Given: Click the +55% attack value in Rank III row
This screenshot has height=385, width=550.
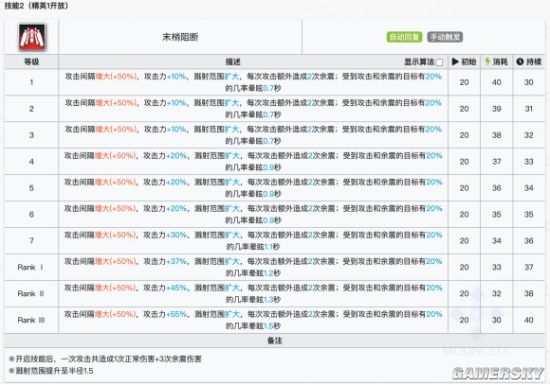Looking at the screenshot, I should point(176,314).
